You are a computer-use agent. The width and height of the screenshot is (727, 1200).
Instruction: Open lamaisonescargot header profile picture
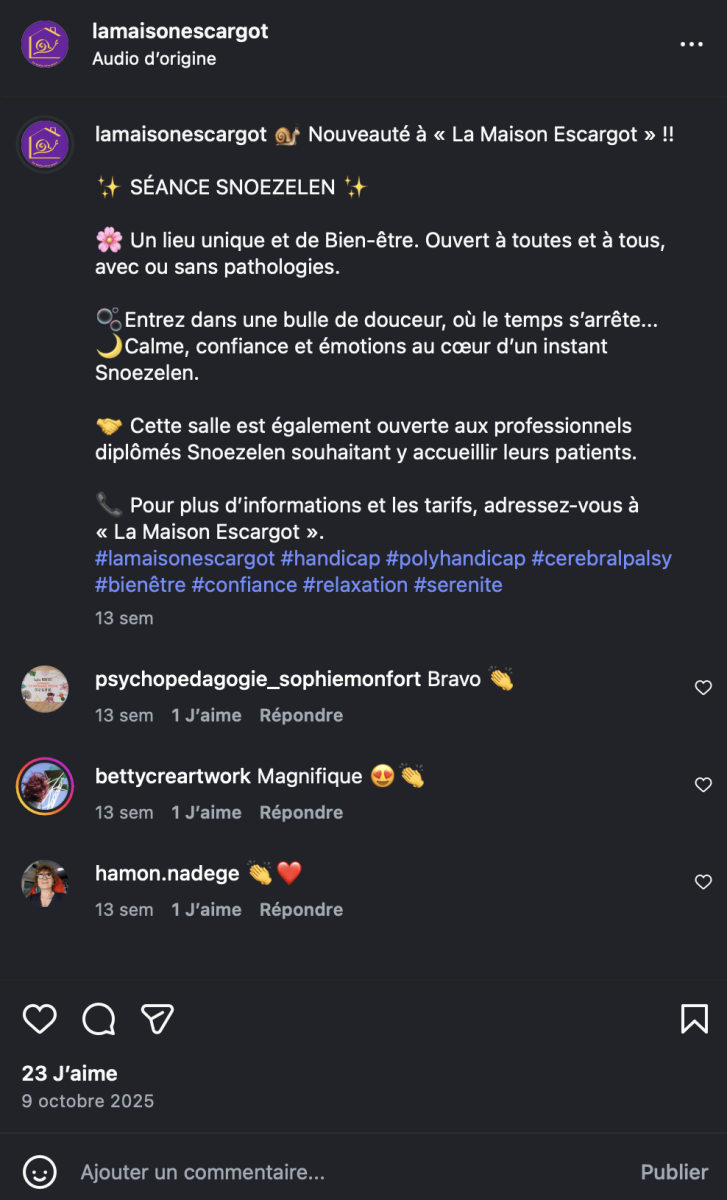point(45,44)
